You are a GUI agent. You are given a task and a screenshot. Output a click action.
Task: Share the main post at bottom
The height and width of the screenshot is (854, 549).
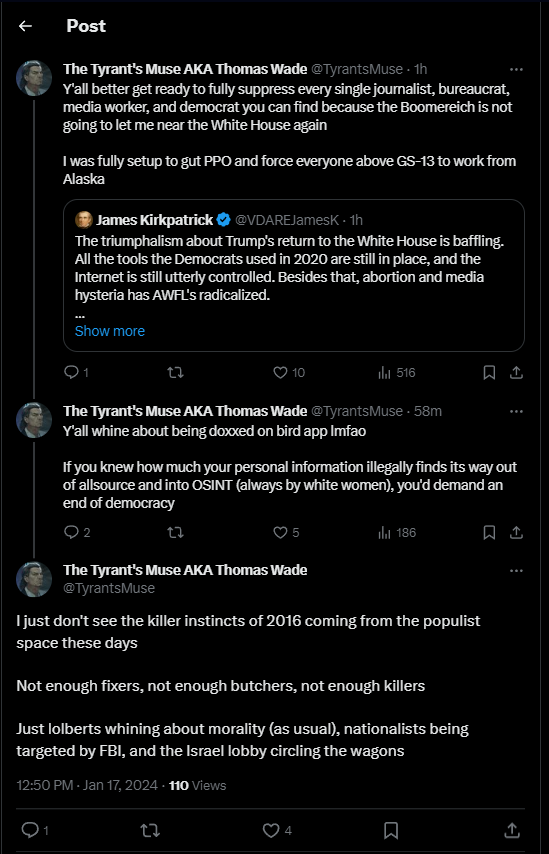(511, 830)
